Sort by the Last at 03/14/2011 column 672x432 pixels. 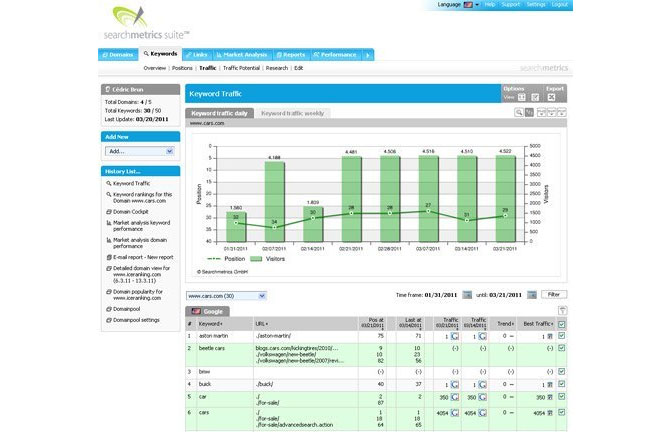(410, 324)
